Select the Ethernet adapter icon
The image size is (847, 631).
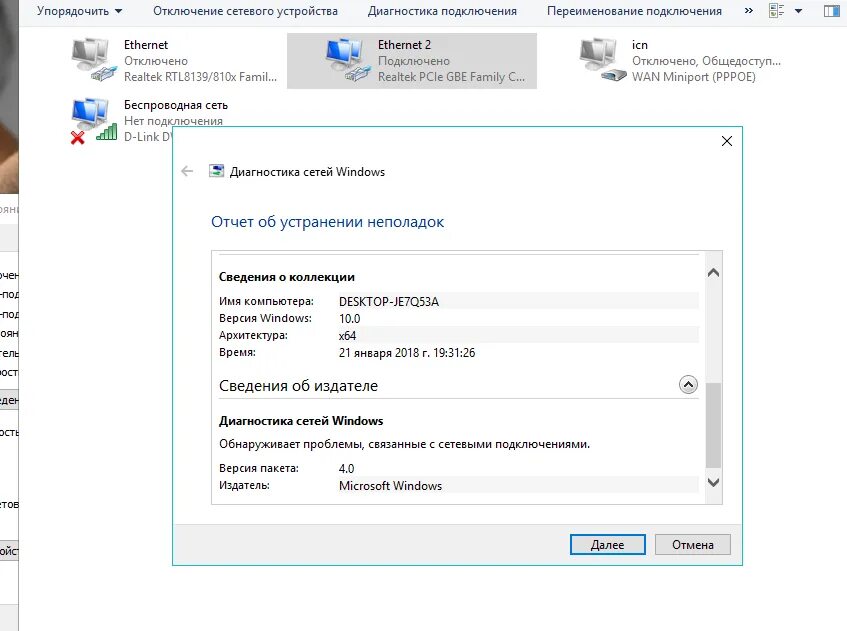click(93, 59)
